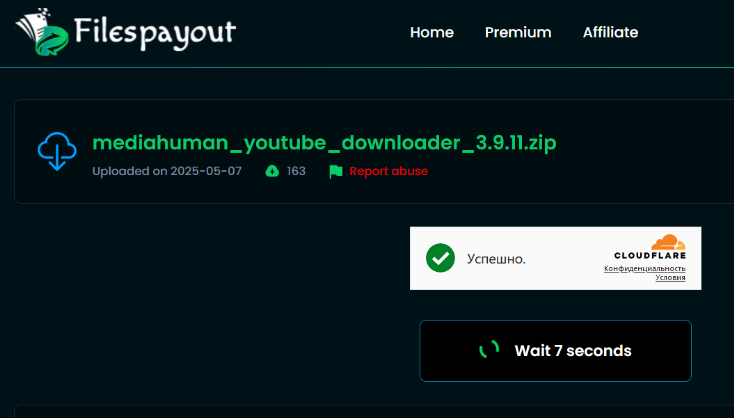Click the CLOUDFLARE wordmark in the widget
Screen dimensions: 734x418
(x=650, y=256)
